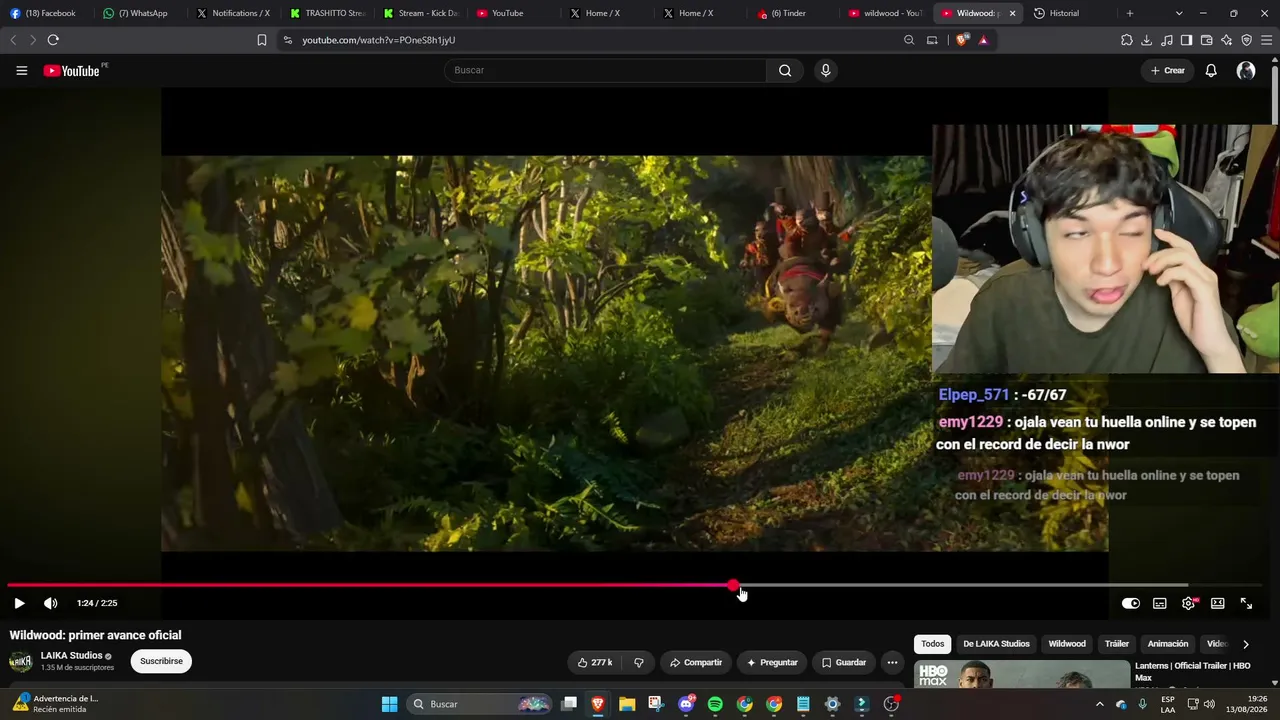Image resolution: width=1280 pixels, height=720 pixels.
Task: Open the Crear menu
Action: (1167, 70)
